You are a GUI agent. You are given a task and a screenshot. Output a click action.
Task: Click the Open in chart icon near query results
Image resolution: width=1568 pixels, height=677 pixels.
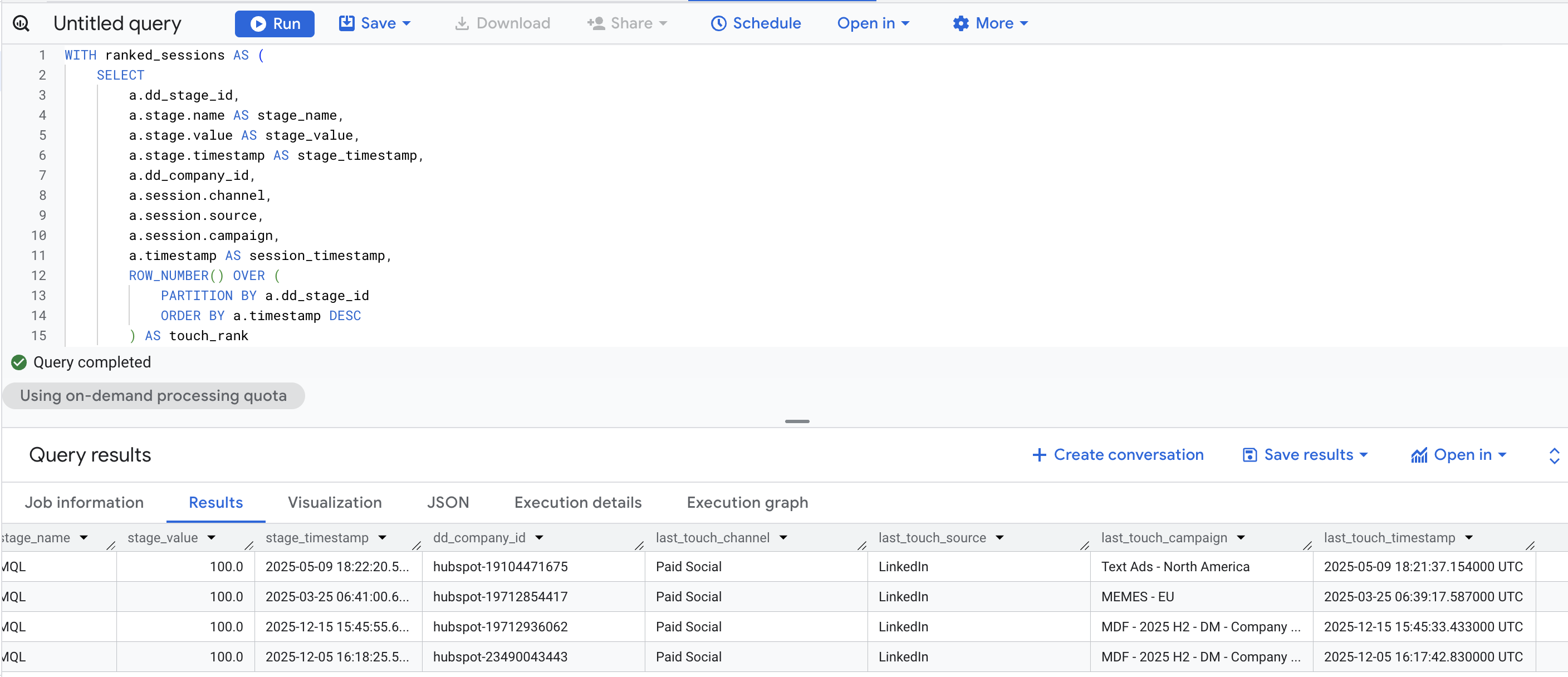click(1419, 455)
